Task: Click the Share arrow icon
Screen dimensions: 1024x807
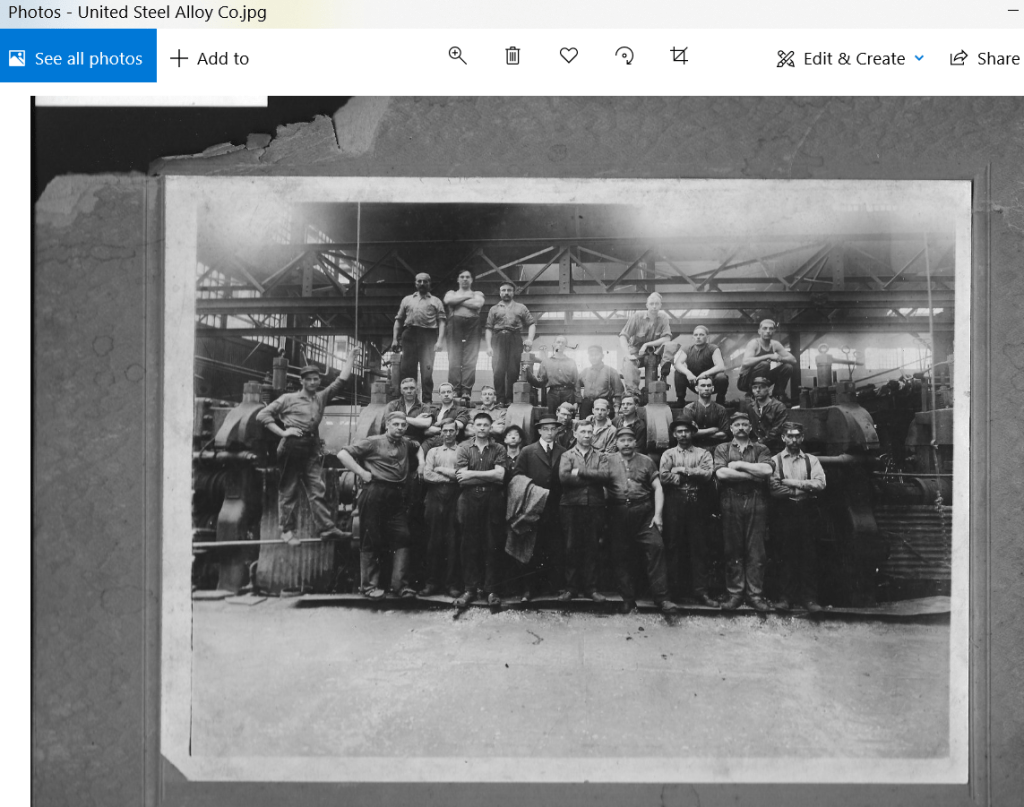Action: [x=959, y=58]
